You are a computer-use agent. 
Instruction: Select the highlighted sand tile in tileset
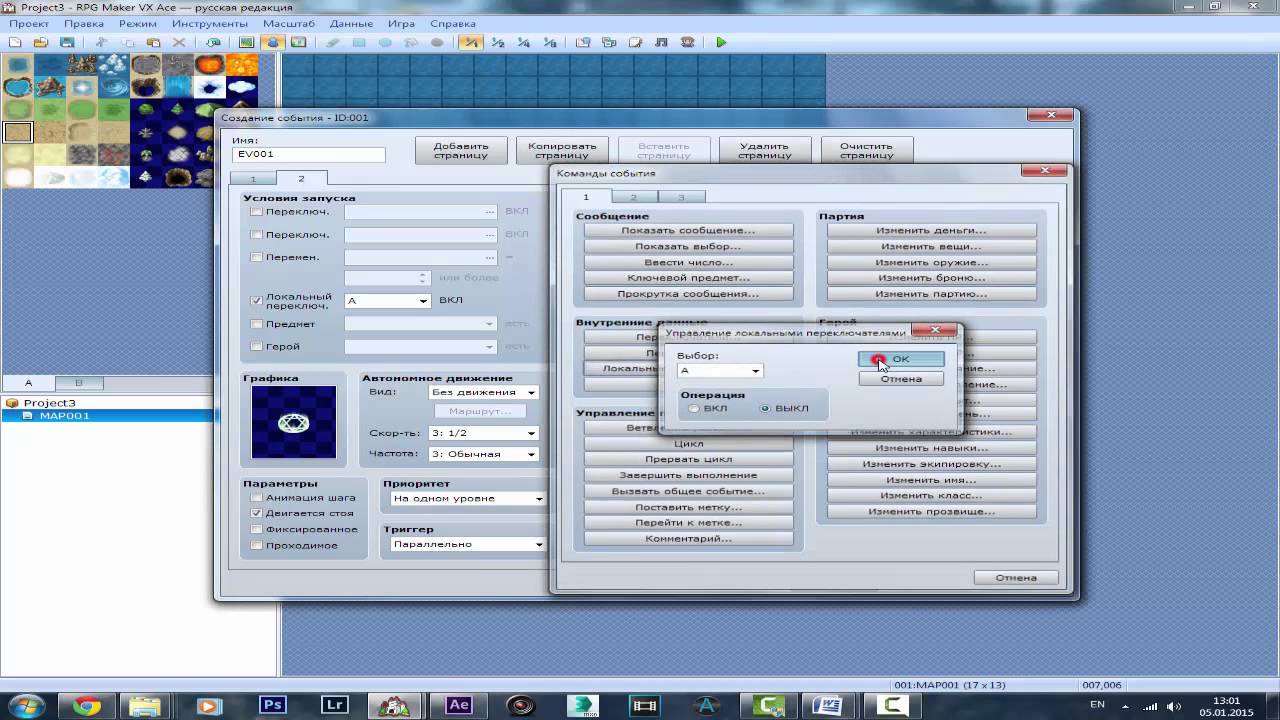(18, 132)
